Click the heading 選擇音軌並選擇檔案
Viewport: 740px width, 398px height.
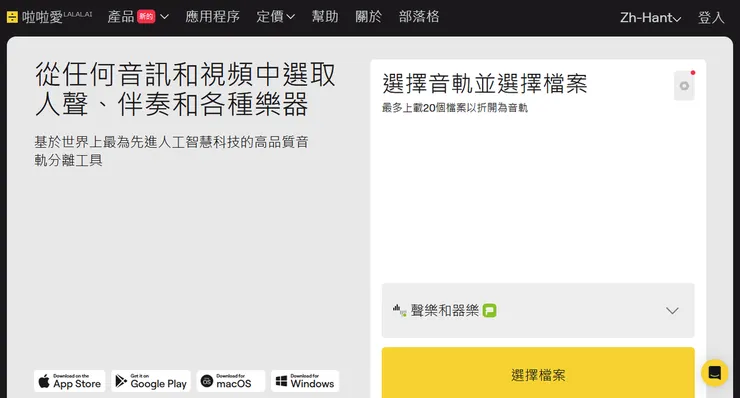pyautogui.click(x=485, y=84)
